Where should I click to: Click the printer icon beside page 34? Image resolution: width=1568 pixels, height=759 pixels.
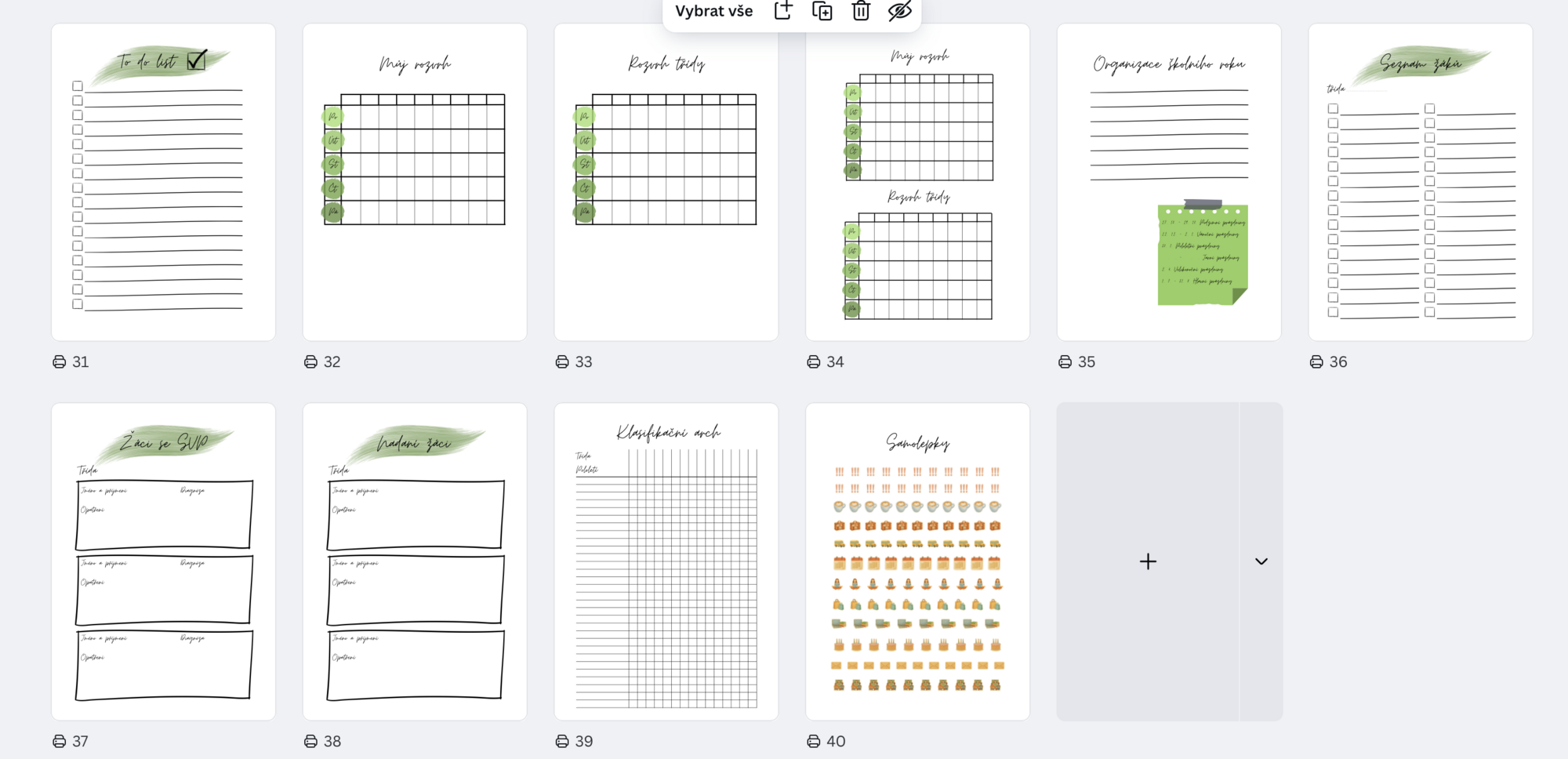coord(814,361)
